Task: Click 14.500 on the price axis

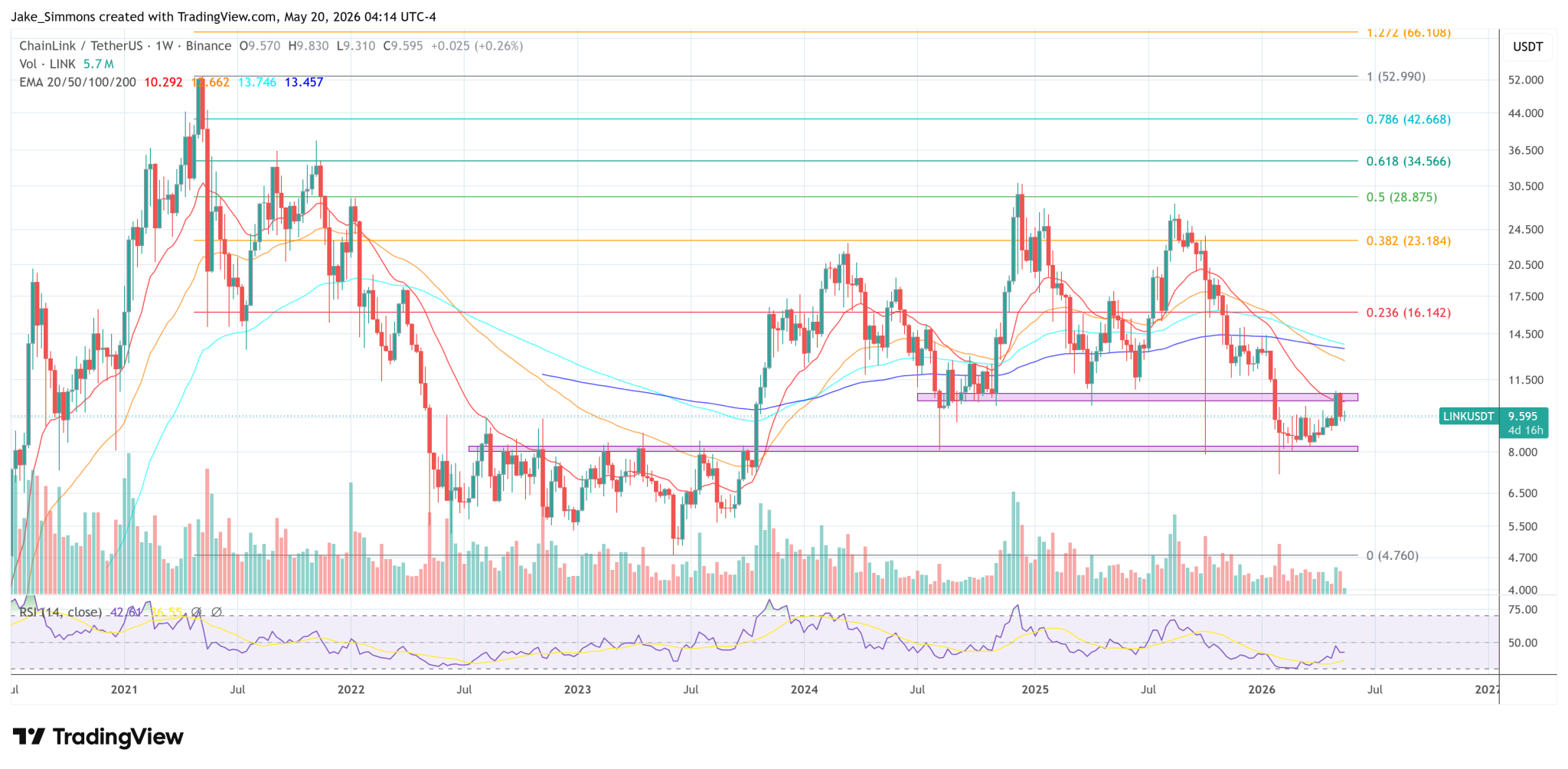Action: point(1526,334)
